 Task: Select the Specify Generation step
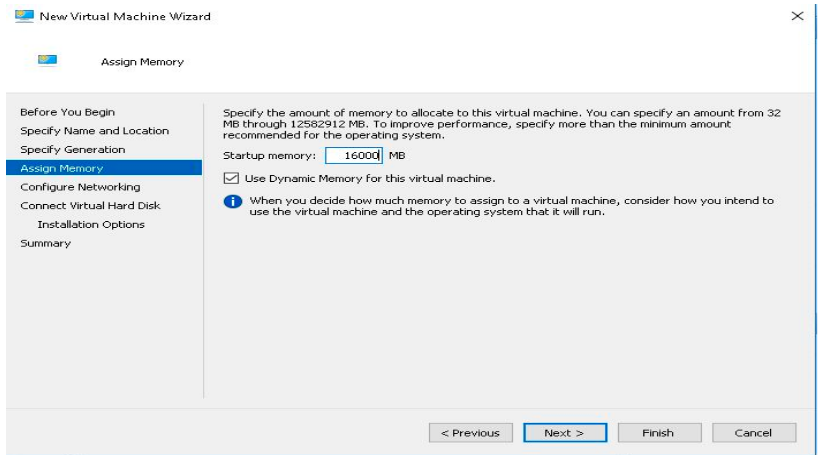pos(72,150)
